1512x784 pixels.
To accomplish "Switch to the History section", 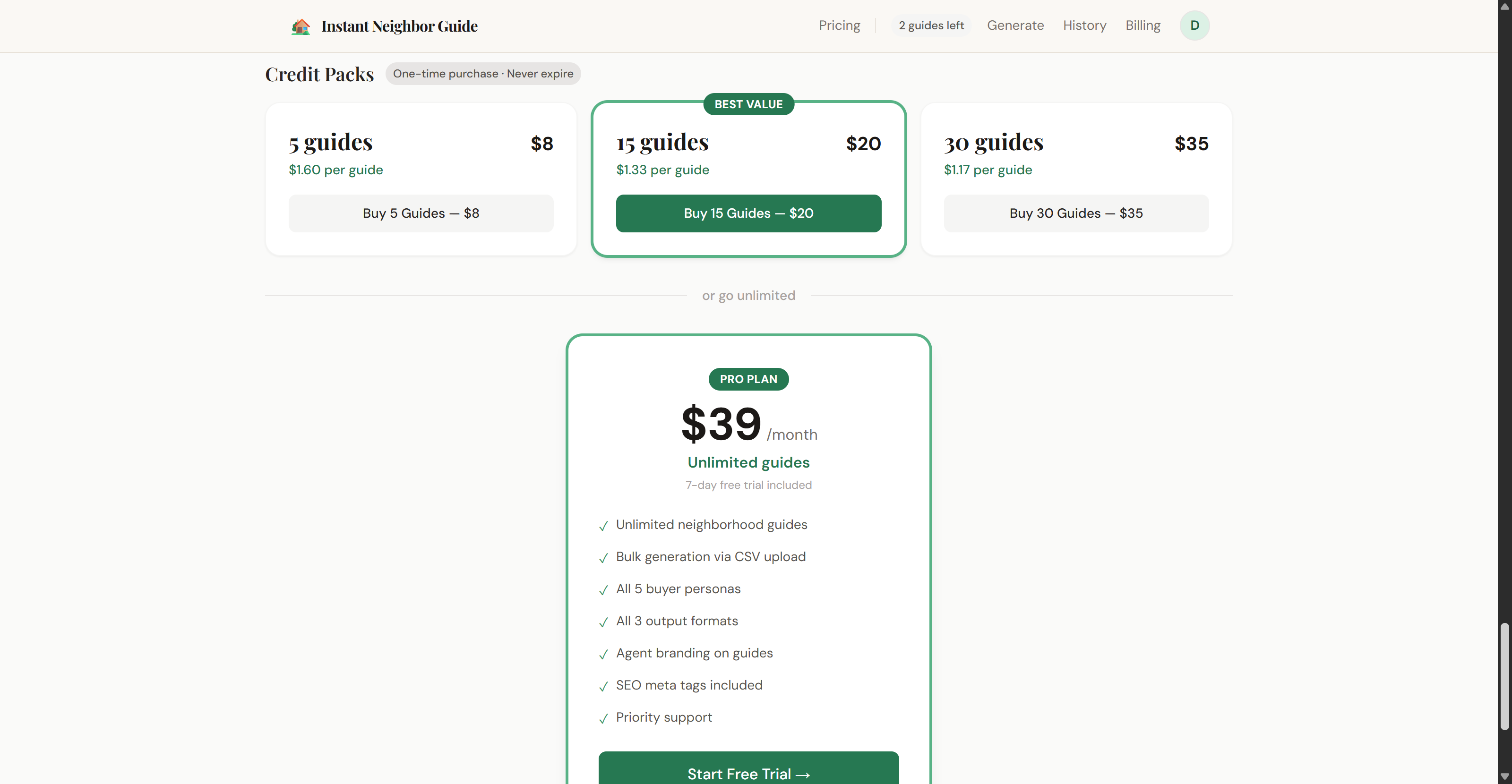I will click(1084, 25).
